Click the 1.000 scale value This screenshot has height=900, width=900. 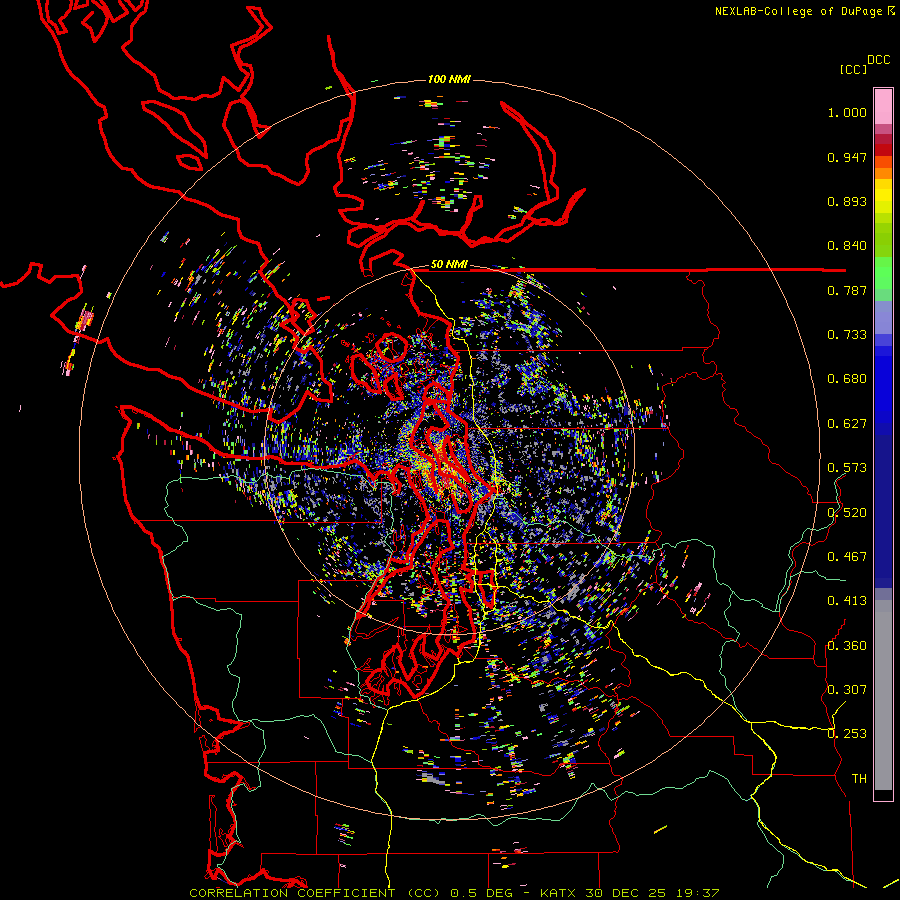[x=847, y=112]
